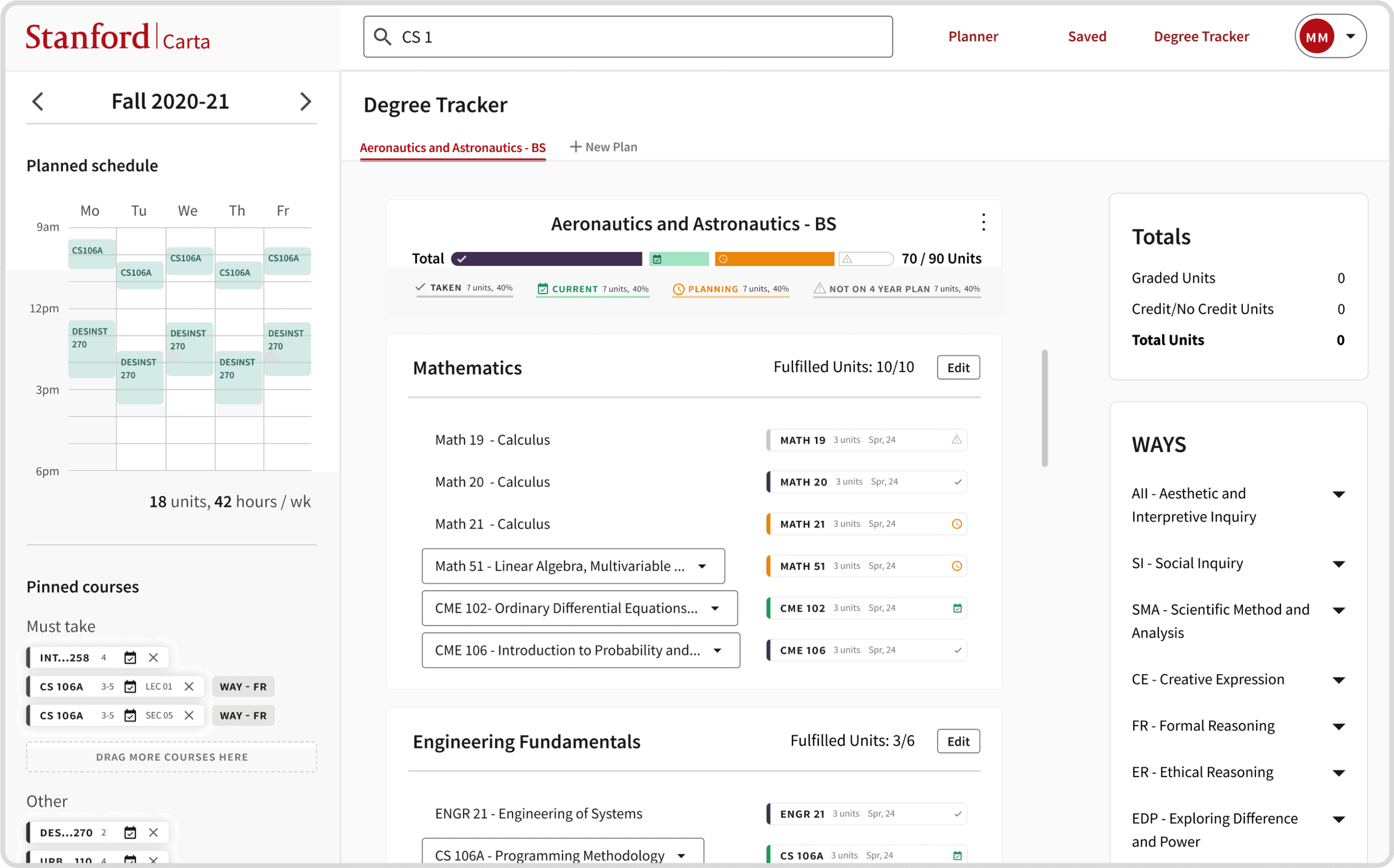Expand FR - Formal Reasoning WAYS section
The height and width of the screenshot is (868, 1394).
click(x=1338, y=726)
